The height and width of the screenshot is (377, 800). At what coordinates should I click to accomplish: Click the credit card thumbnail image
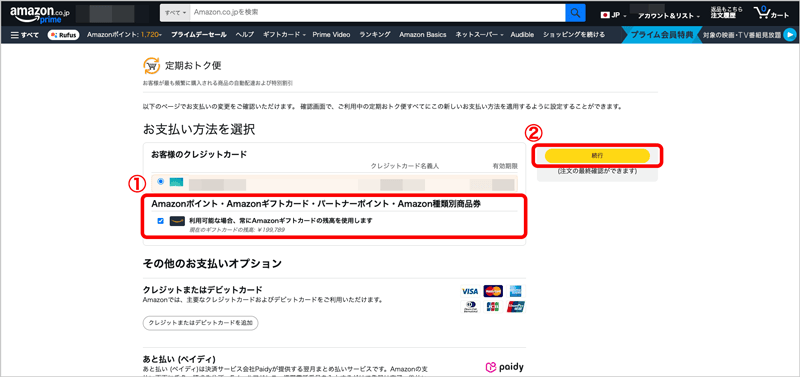(x=177, y=182)
